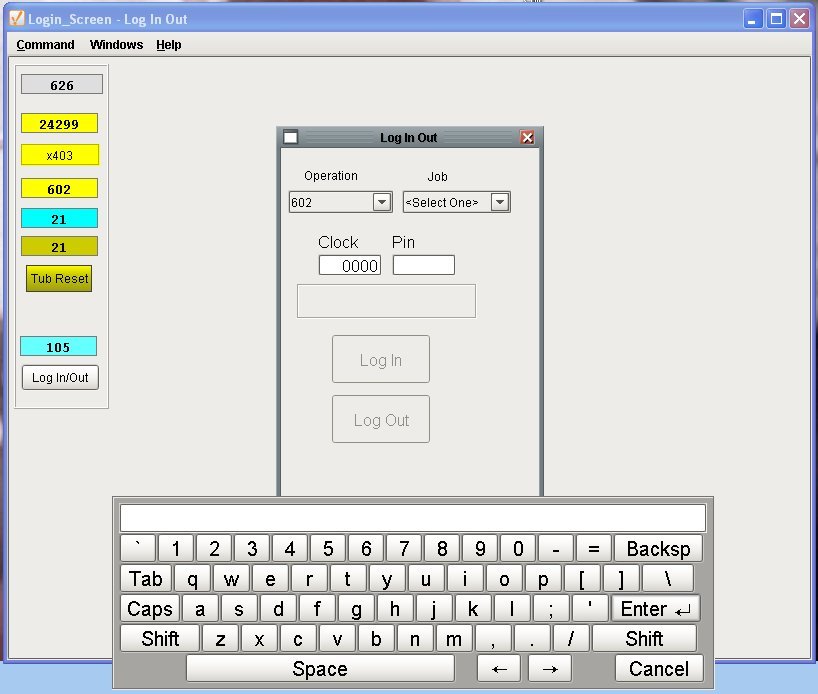
Task: Click the Clock input field with 0000
Action: [x=350, y=265]
